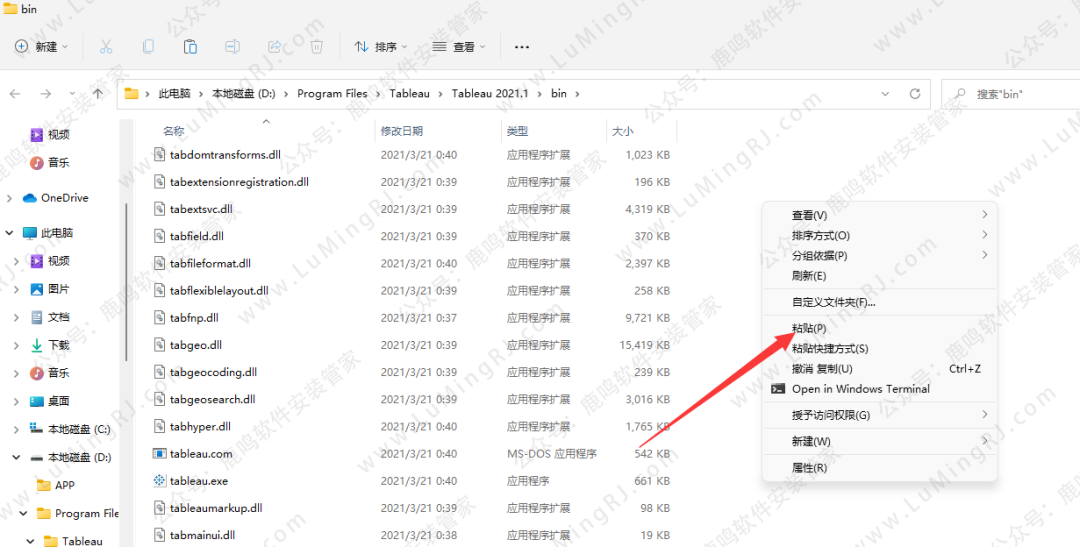Image resolution: width=1080 pixels, height=547 pixels.
Task: Click the Share icon in toolbar
Action: pos(275,47)
